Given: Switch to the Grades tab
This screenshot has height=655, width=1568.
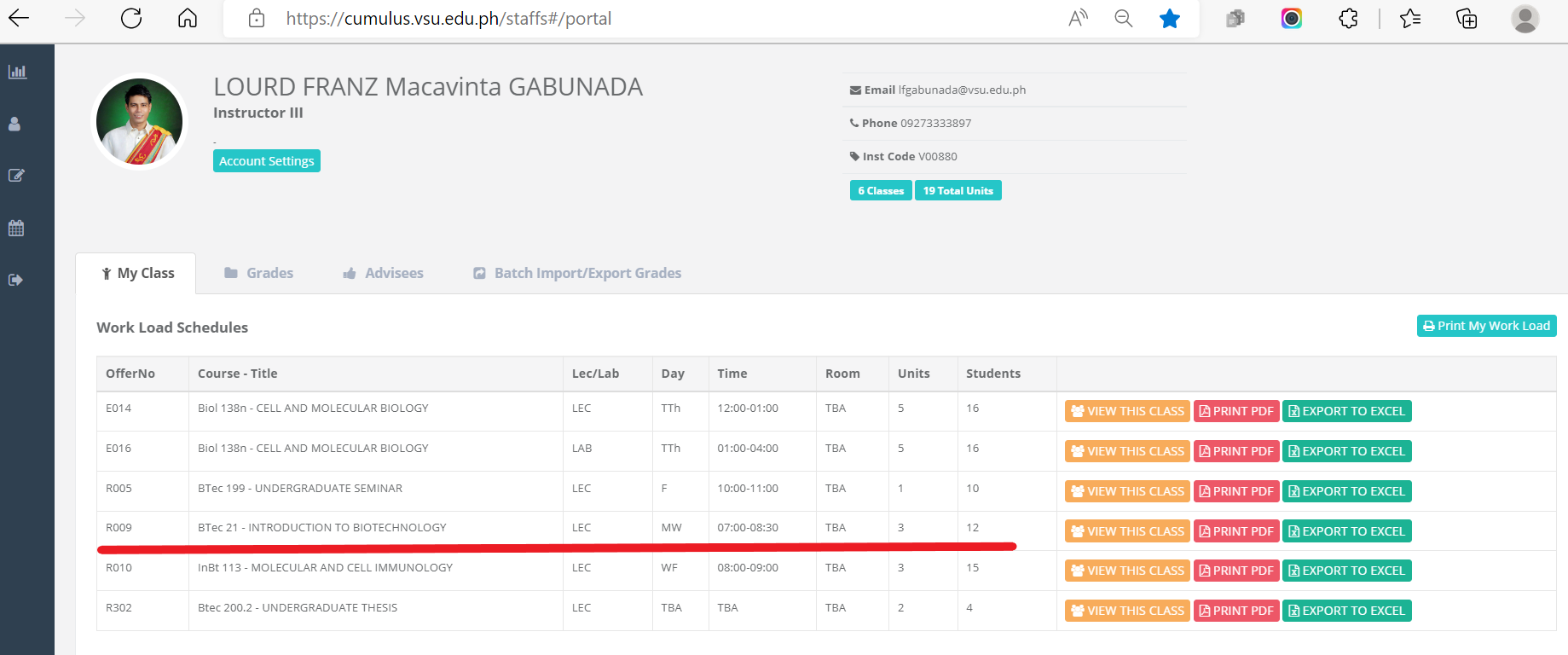Looking at the screenshot, I should pyautogui.click(x=258, y=273).
